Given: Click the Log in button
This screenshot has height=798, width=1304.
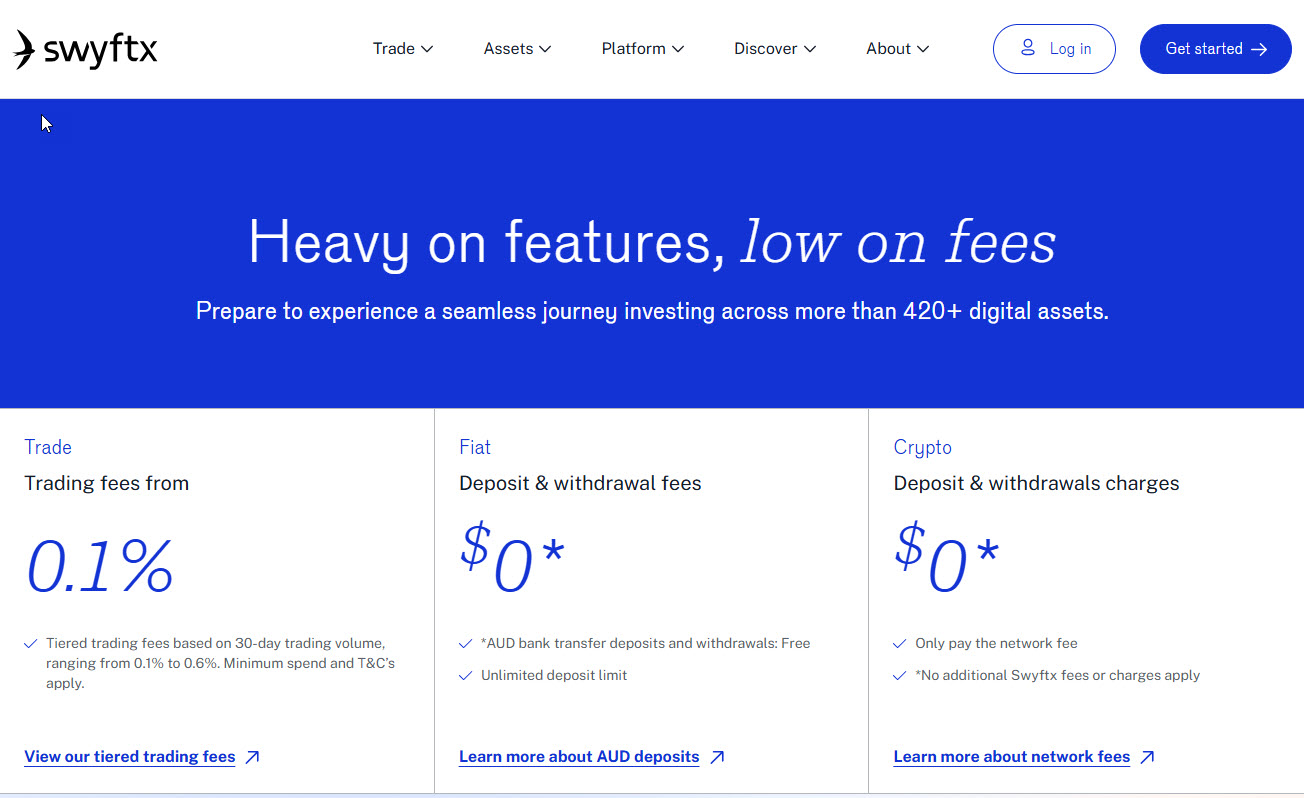Looking at the screenshot, I should [1054, 49].
